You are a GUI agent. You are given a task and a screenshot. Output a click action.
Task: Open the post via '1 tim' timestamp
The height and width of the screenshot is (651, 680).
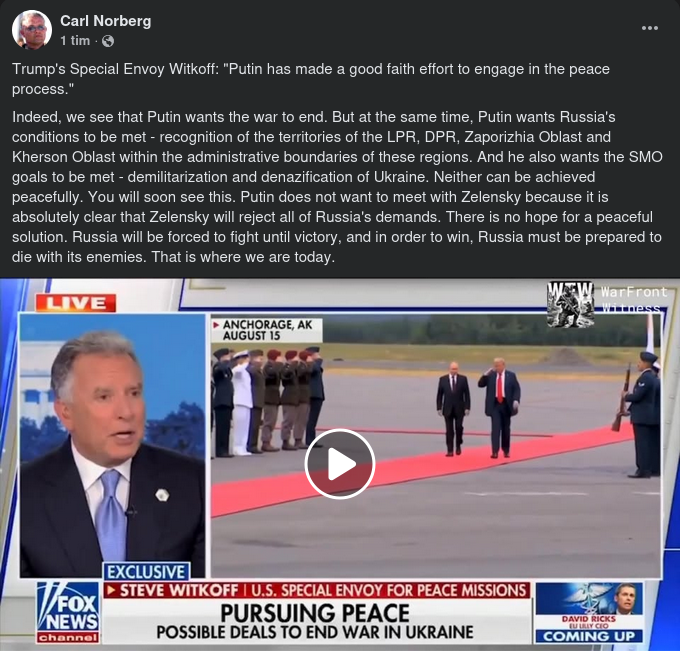[75, 41]
